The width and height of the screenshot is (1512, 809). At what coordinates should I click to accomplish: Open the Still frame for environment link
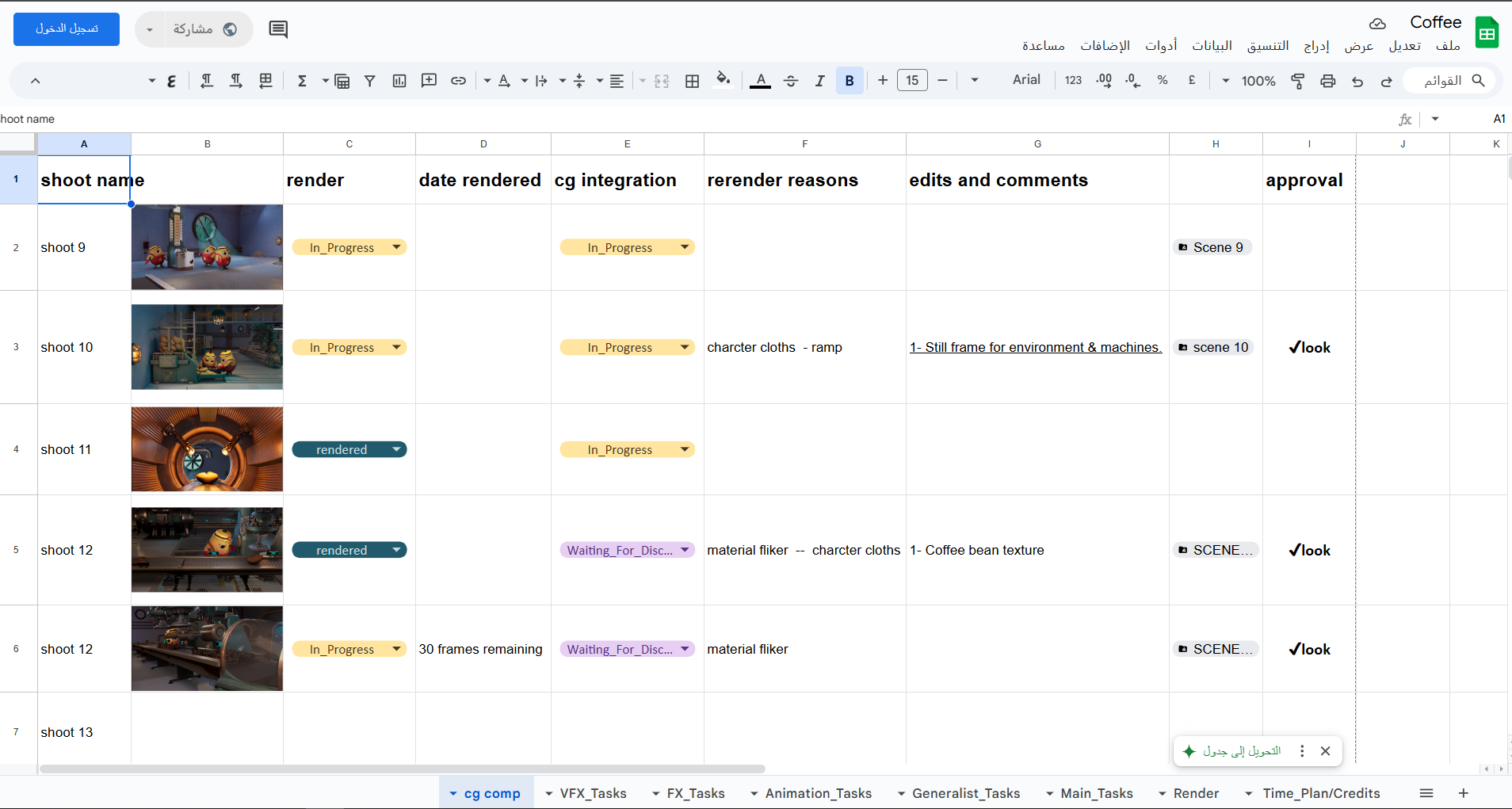1035,347
